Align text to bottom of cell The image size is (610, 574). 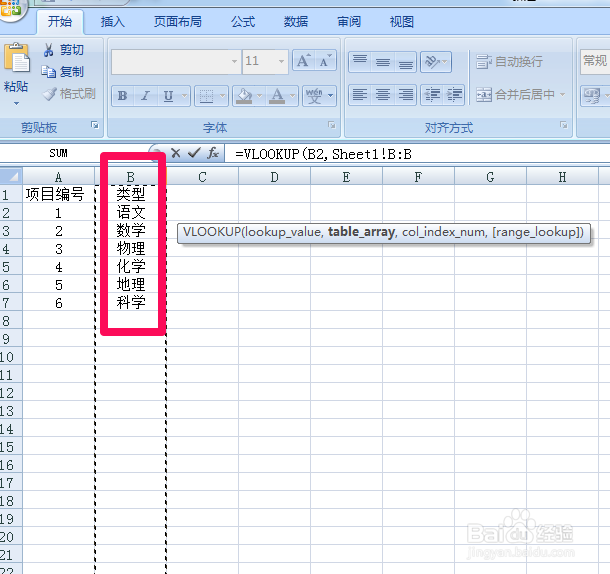coord(406,61)
